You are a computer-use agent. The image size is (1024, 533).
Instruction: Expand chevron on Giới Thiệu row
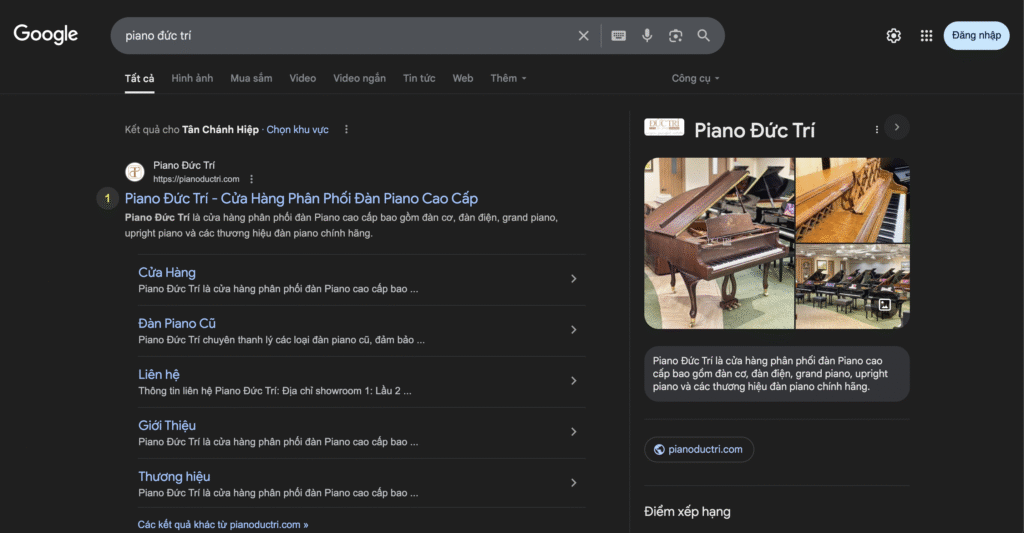(573, 432)
